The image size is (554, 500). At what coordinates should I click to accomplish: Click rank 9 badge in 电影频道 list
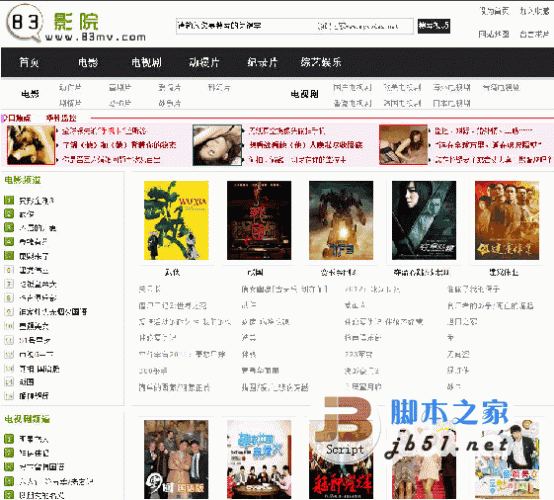(x=9, y=312)
